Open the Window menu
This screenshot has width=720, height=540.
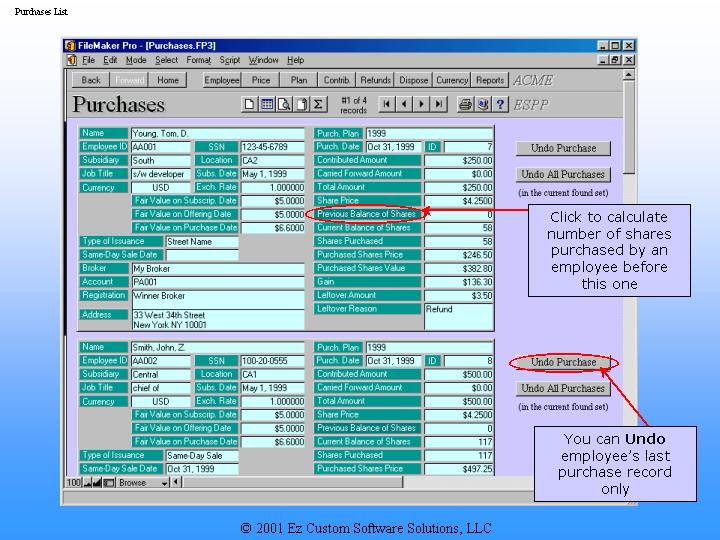click(x=264, y=60)
